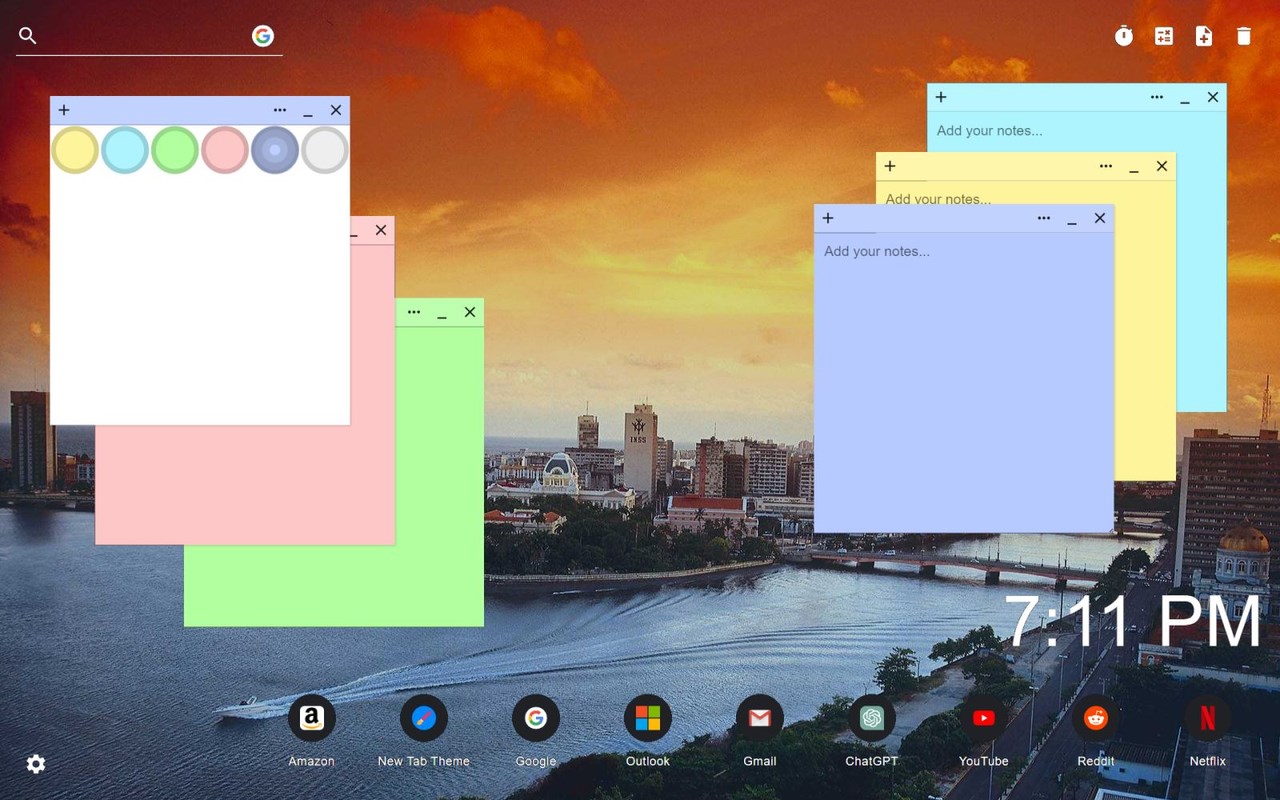The height and width of the screenshot is (800, 1280).
Task: Click the purple note's text area
Action: pos(964,383)
